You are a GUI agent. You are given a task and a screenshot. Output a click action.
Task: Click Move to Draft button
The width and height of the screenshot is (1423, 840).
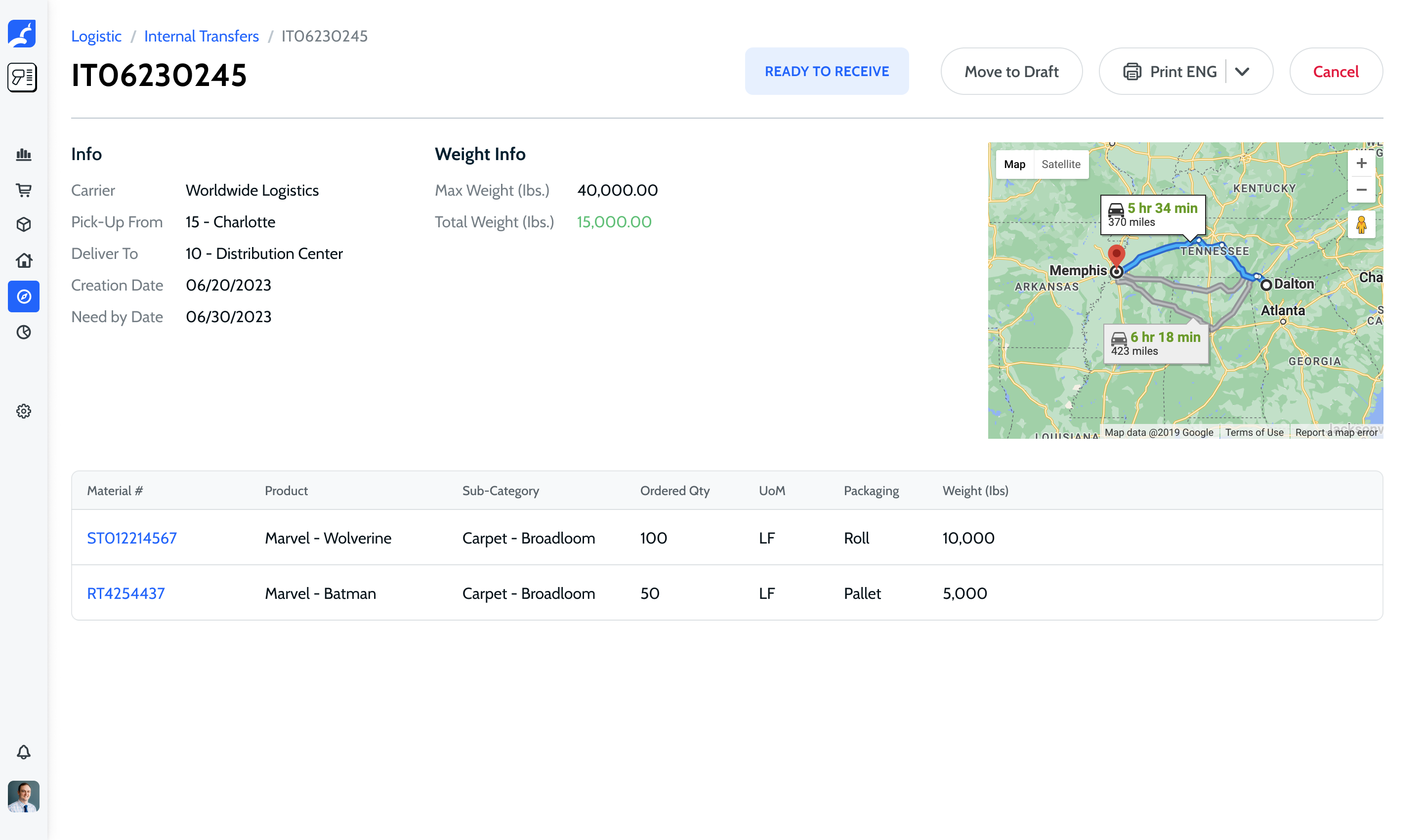point(1011,72)
